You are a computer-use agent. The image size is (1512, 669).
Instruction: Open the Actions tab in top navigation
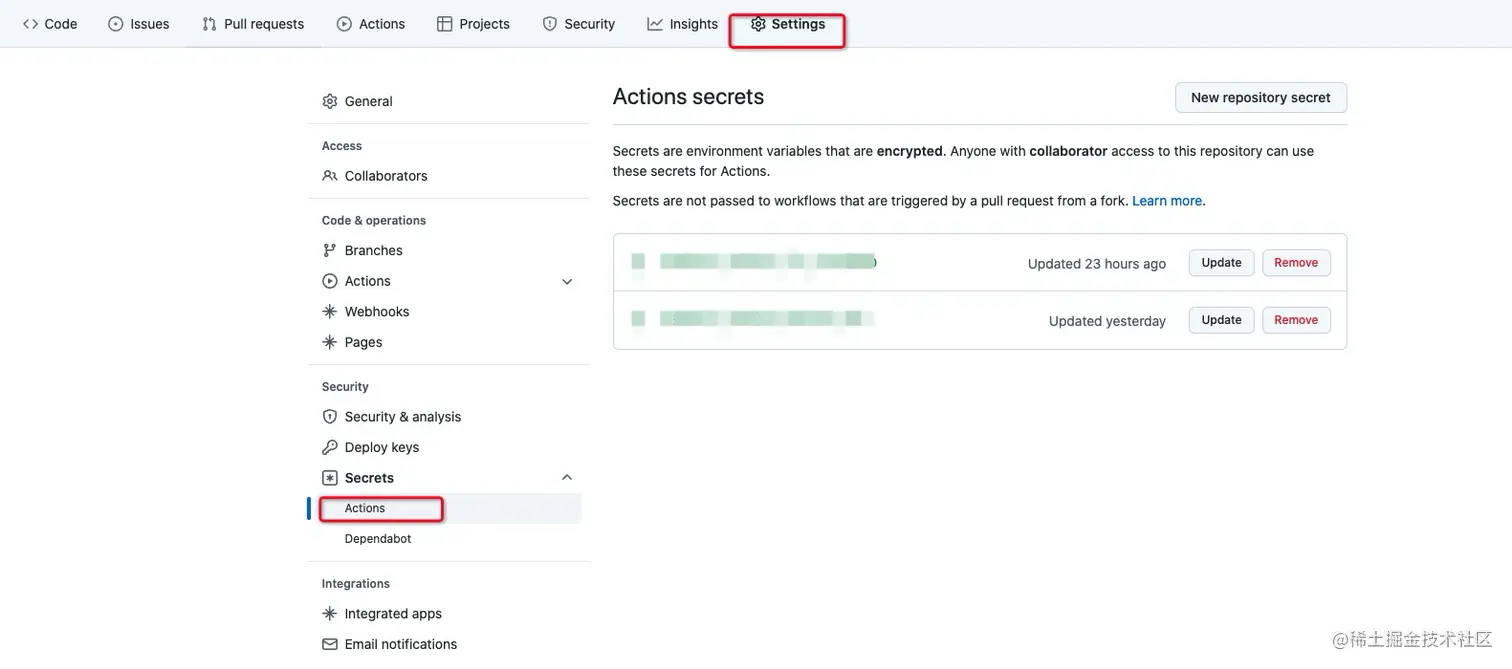point(371,24)
